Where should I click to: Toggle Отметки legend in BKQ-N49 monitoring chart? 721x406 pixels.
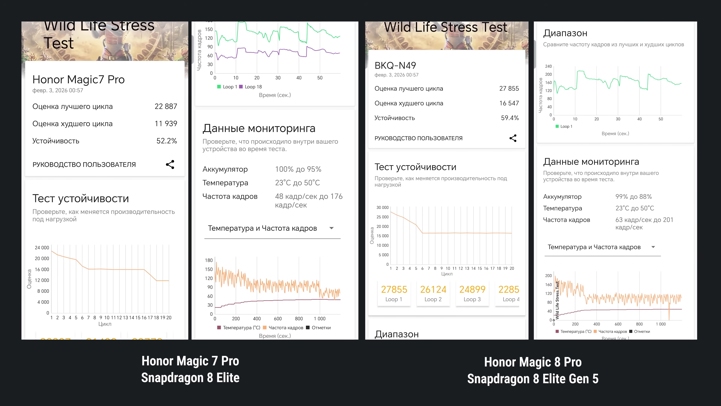click(639, 331)
